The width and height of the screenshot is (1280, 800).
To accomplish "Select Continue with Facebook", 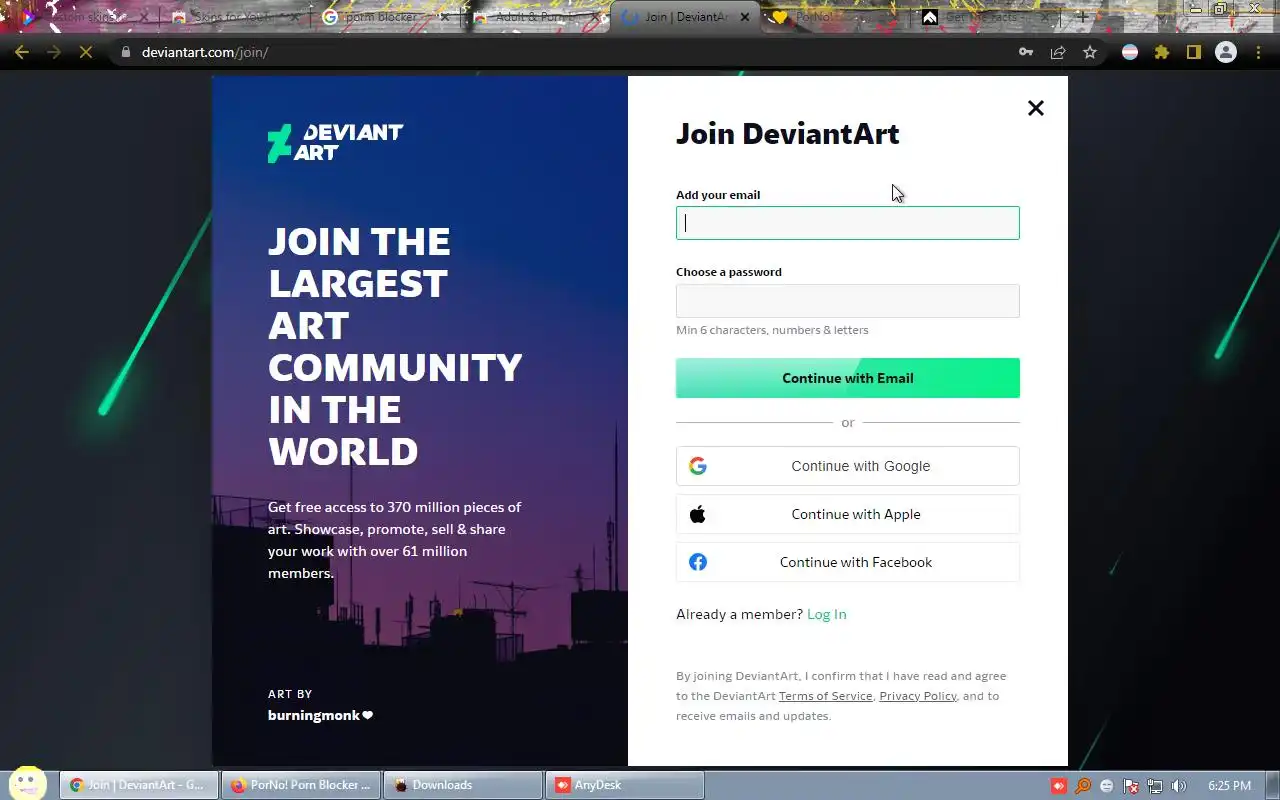I will click(x=848, y=562).
